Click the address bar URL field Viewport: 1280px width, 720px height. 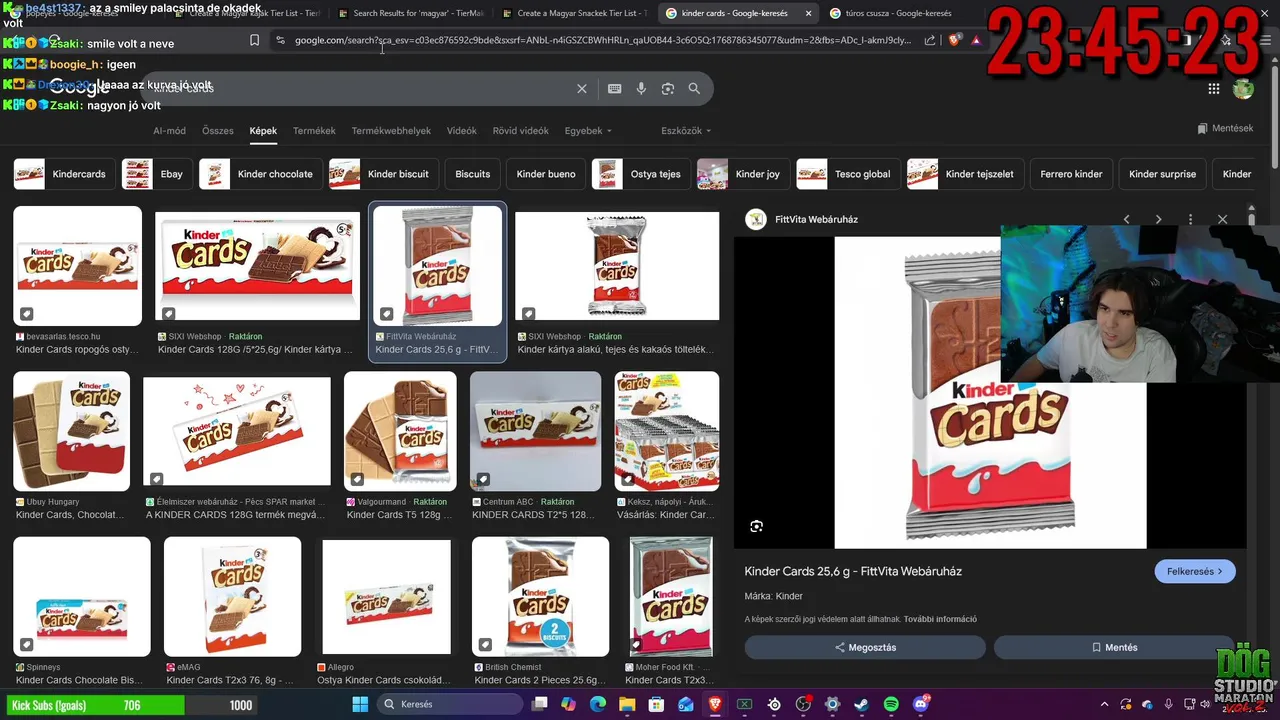[x=602, y=40]
